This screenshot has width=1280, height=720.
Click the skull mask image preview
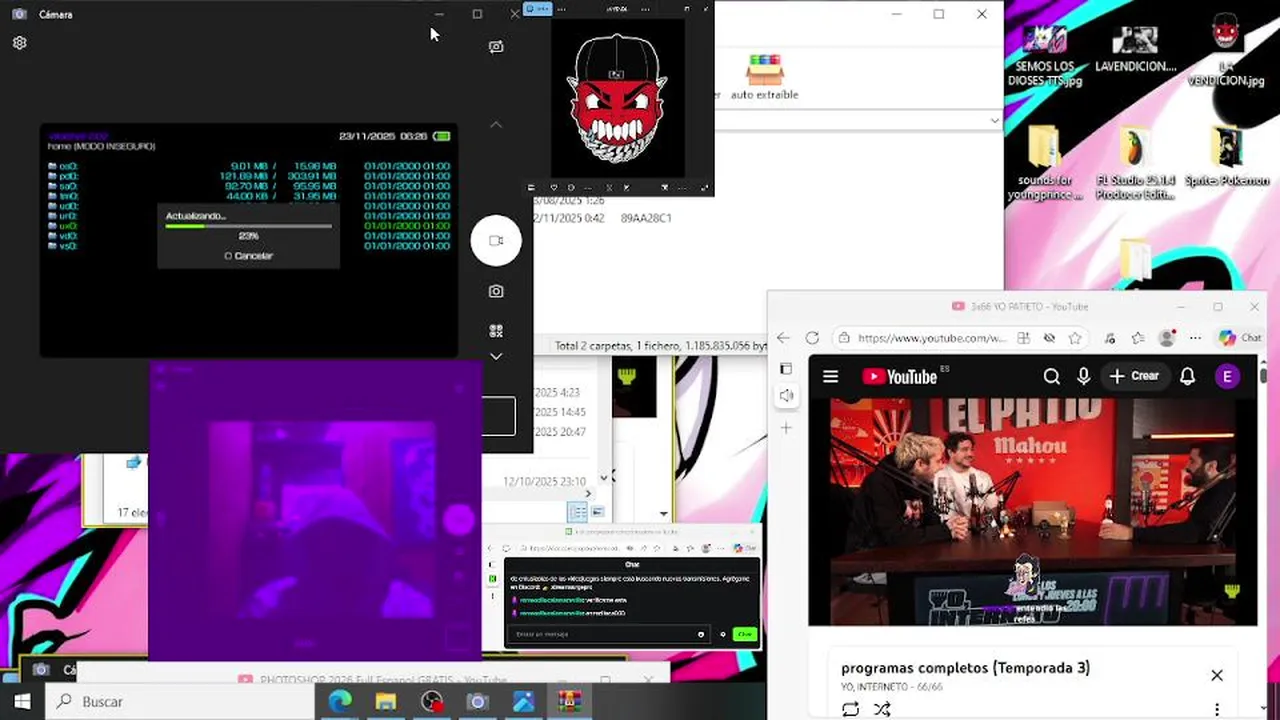(618, 98)
